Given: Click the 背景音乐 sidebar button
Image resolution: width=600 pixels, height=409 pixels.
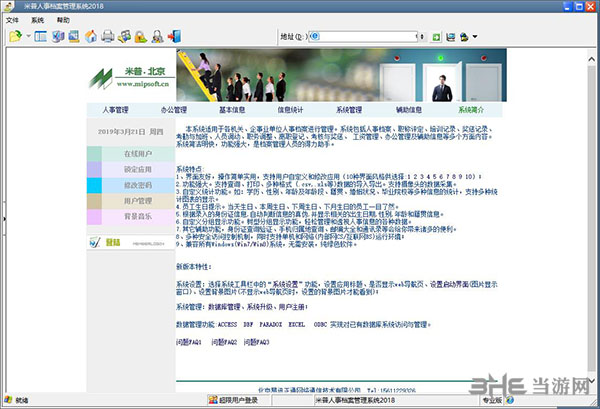Looking at the screenshot, I should (123, 216).
